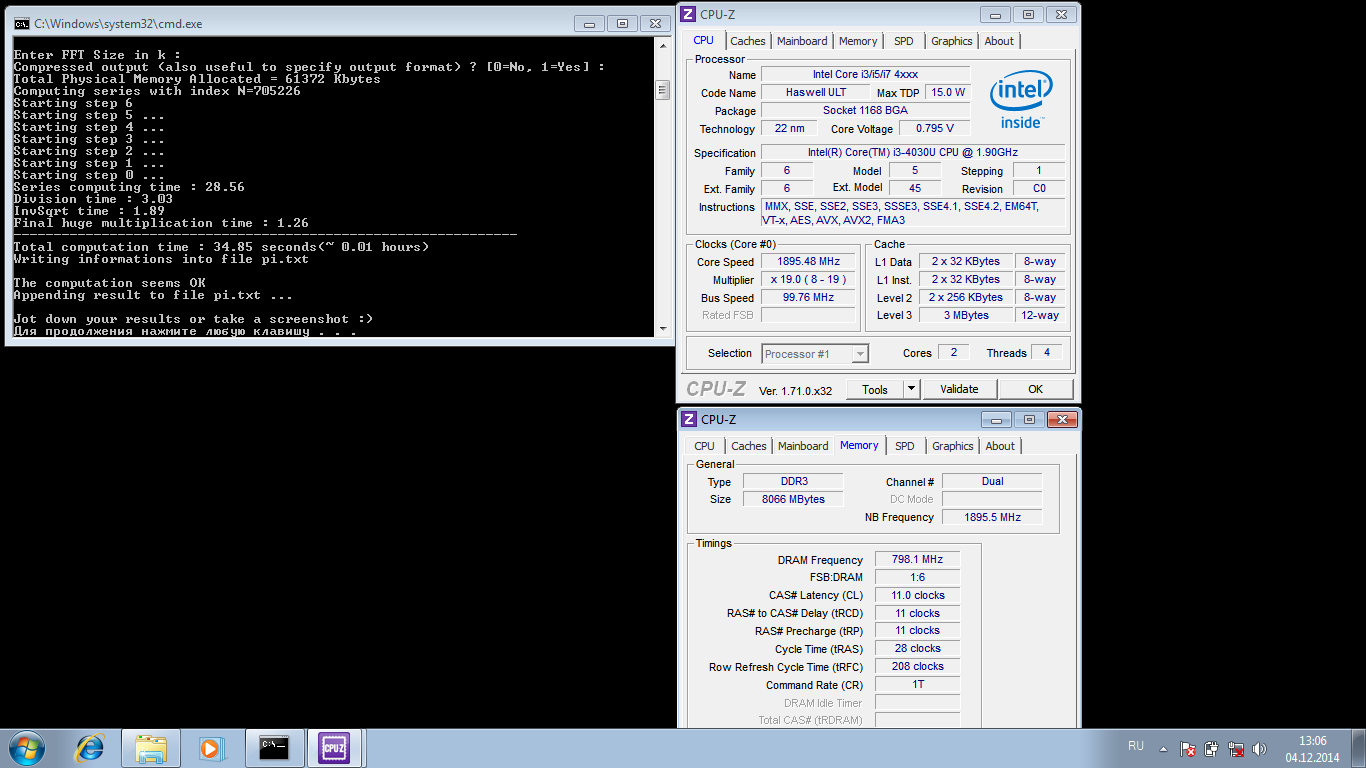Click Max TDP value '15.0 W'
Viewport: 1366px width, 768px height.
(x=948, y=93)
